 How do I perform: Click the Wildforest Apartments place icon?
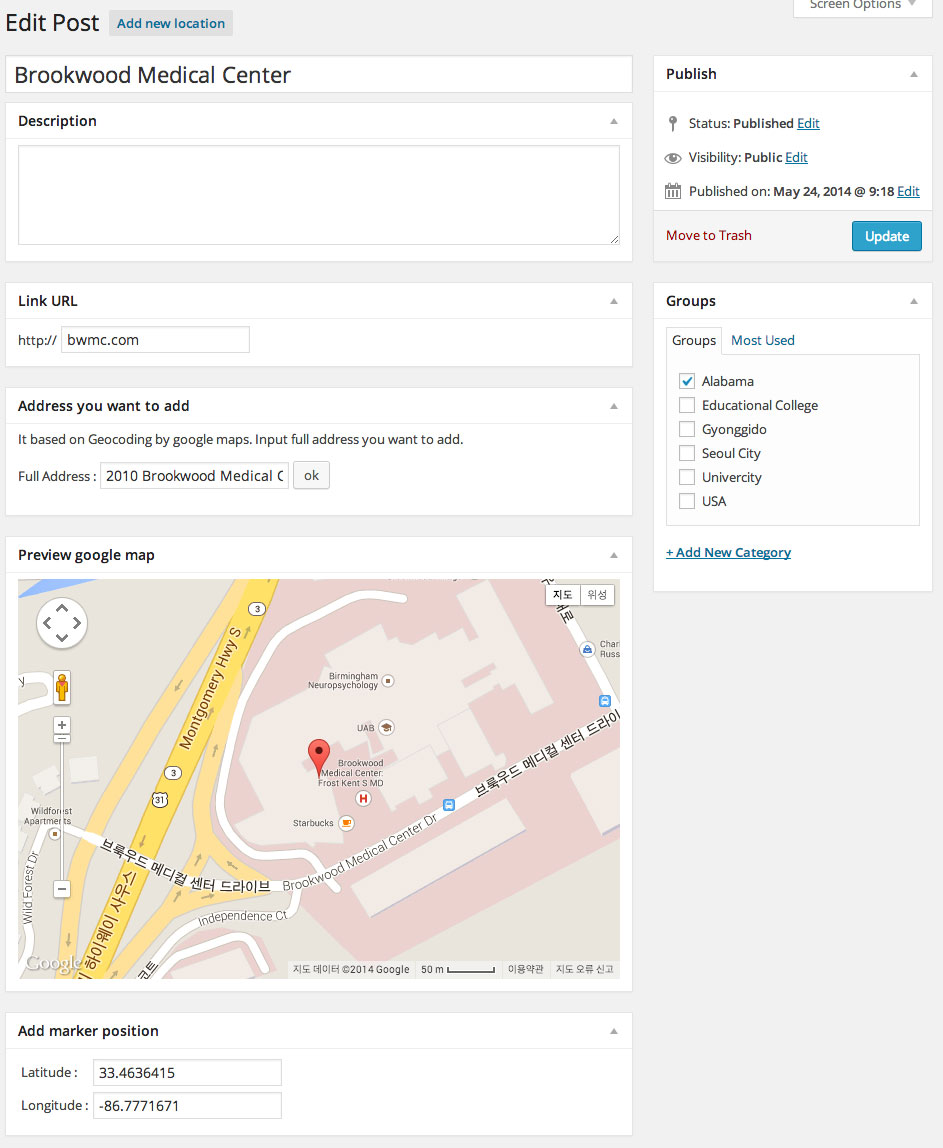tap(54, 833)
